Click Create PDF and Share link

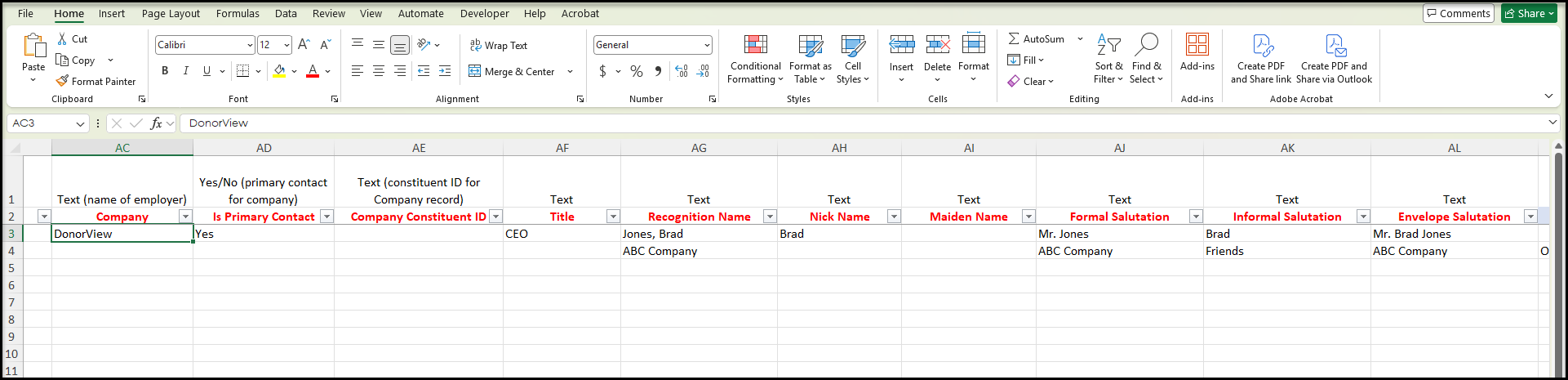(1261, 59)
